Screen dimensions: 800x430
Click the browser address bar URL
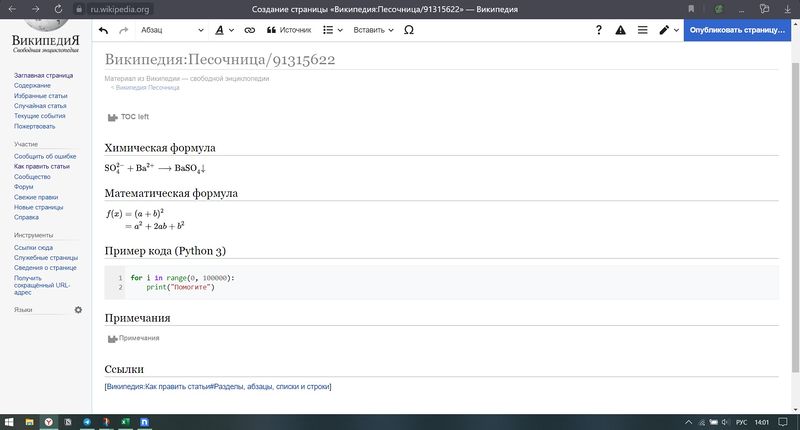tap(120, 9)
